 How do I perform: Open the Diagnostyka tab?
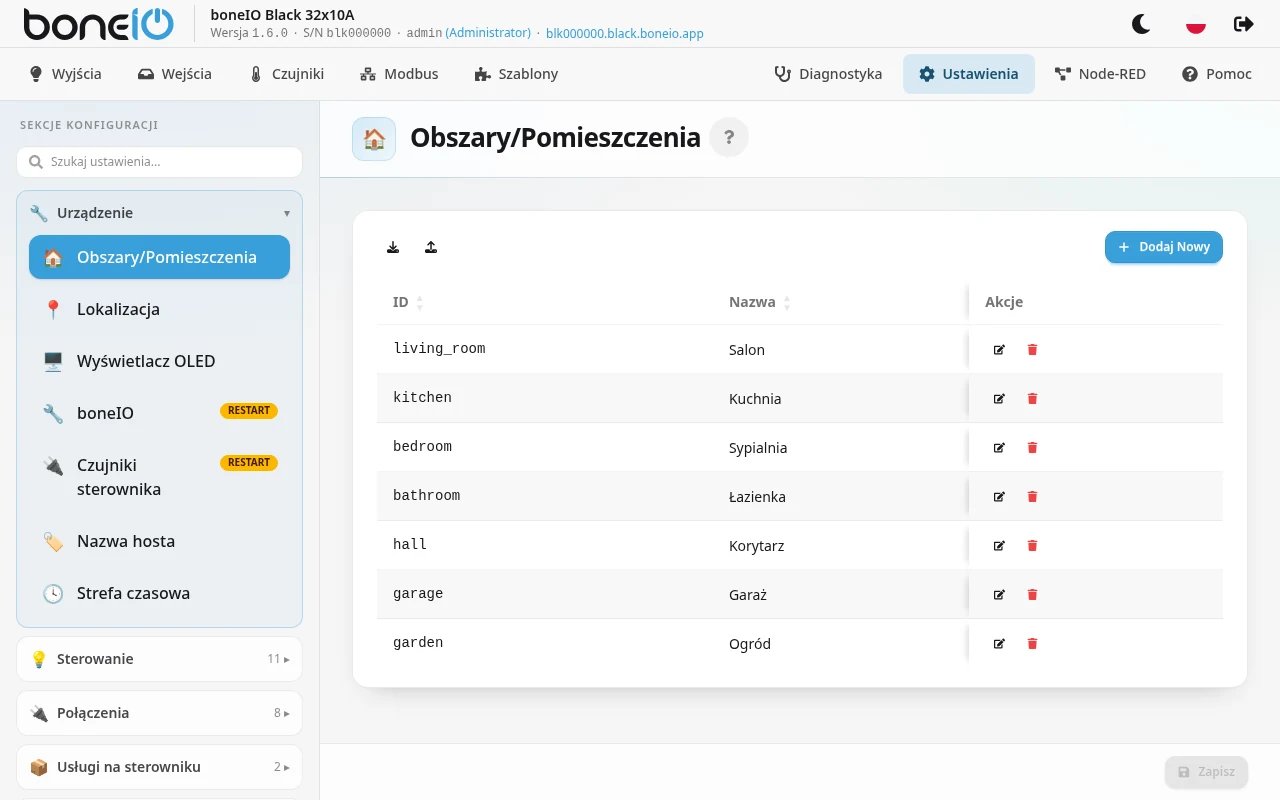(x=828, y=74)
